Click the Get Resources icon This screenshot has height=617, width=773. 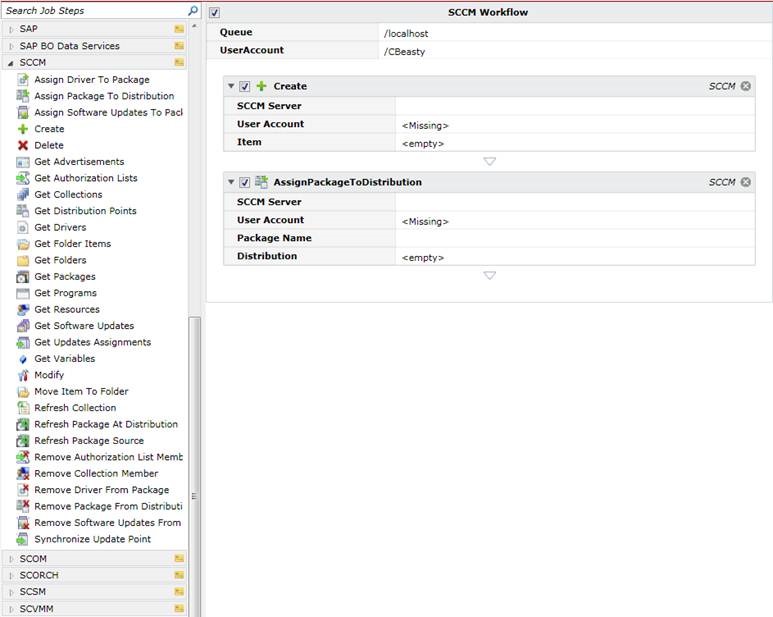(x=23, y=309)
